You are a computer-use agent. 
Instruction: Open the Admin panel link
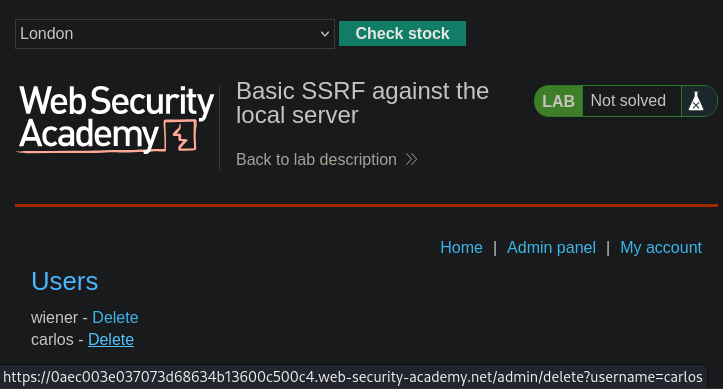551,248
